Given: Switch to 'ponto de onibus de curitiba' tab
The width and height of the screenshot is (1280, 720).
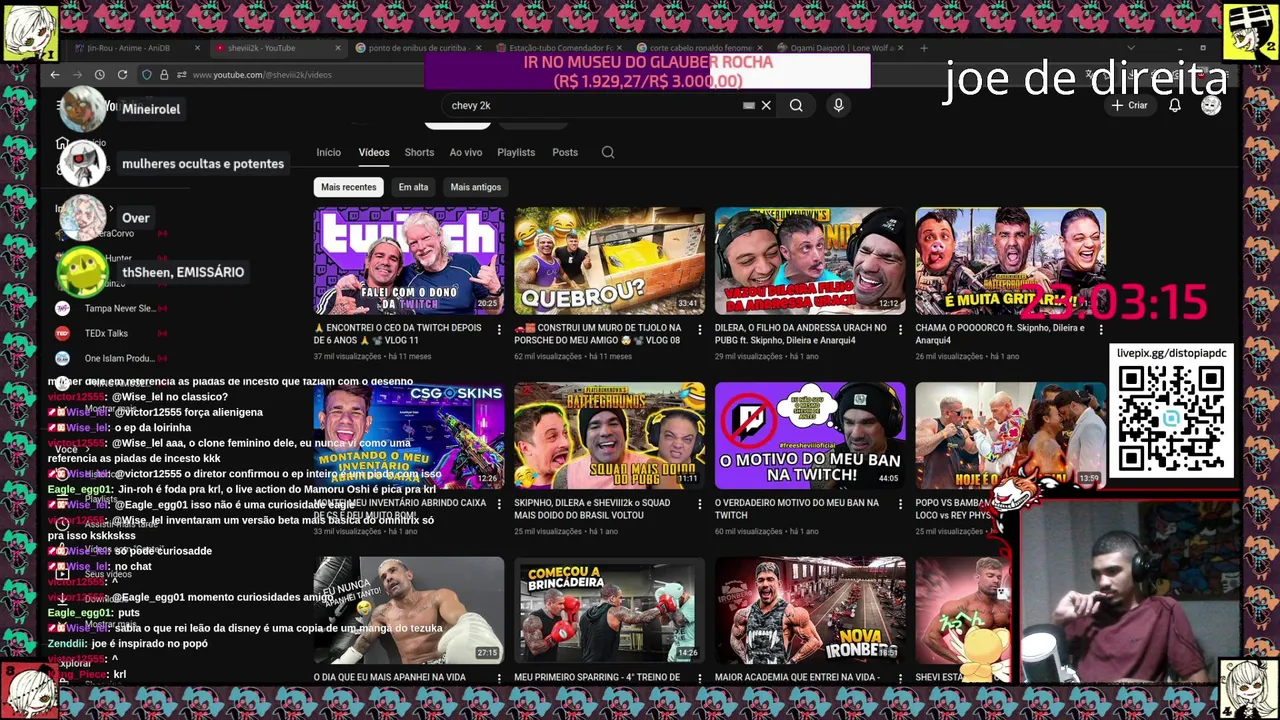Looking at the screenshot, I should (x=417, y=48).
